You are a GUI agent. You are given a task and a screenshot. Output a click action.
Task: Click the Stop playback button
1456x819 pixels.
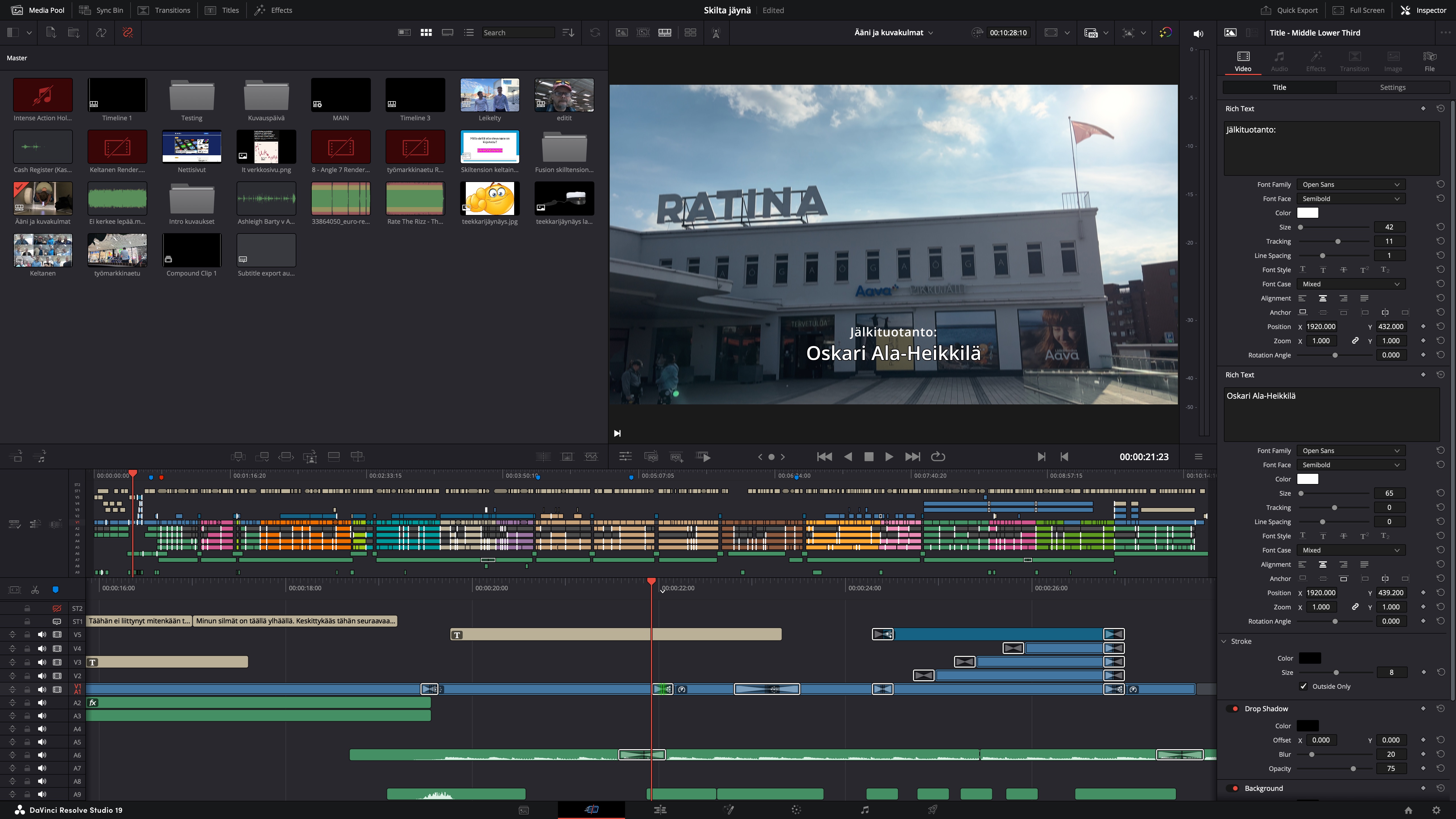(x=869, y=457)
